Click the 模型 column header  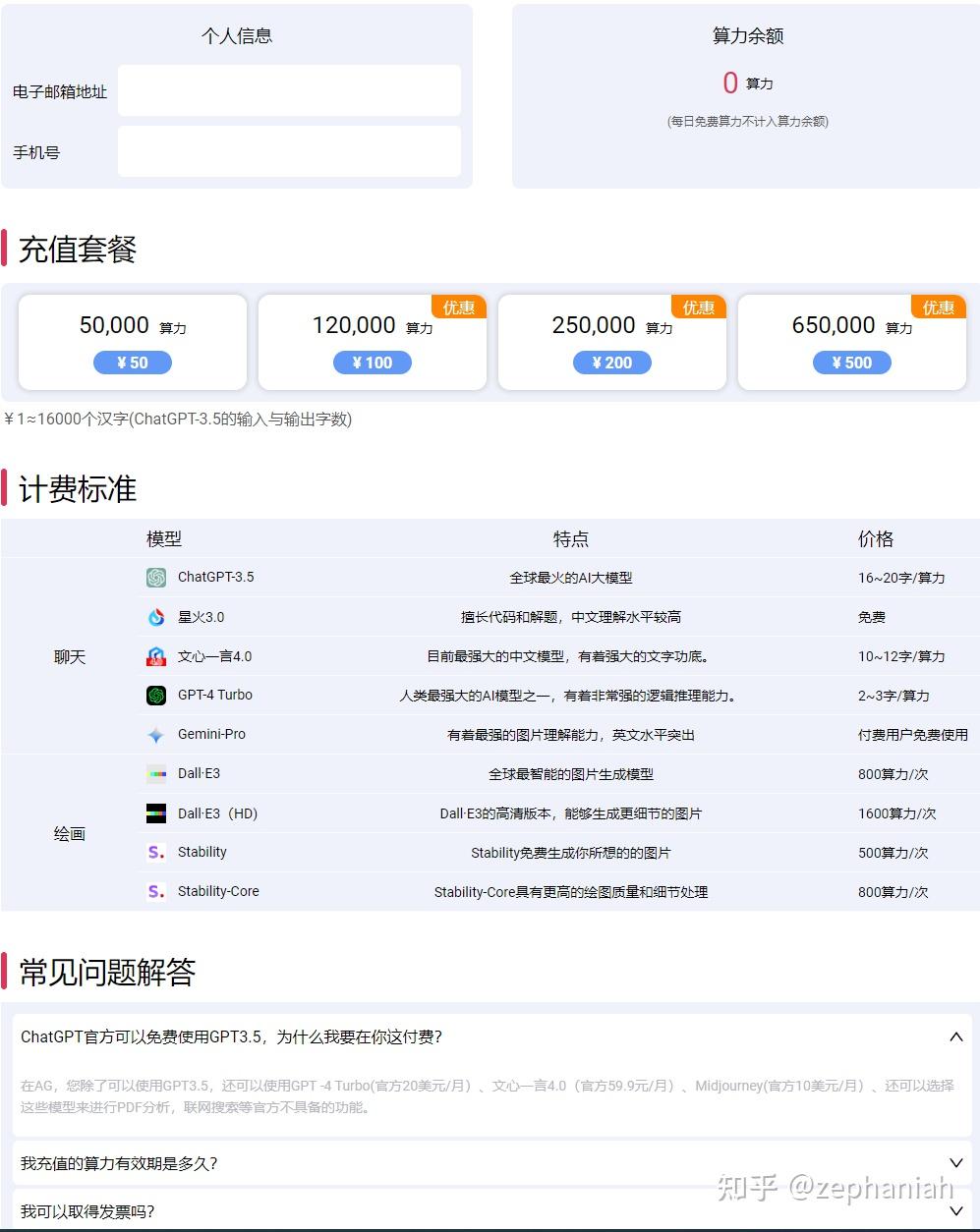click(x=164, y=538)
